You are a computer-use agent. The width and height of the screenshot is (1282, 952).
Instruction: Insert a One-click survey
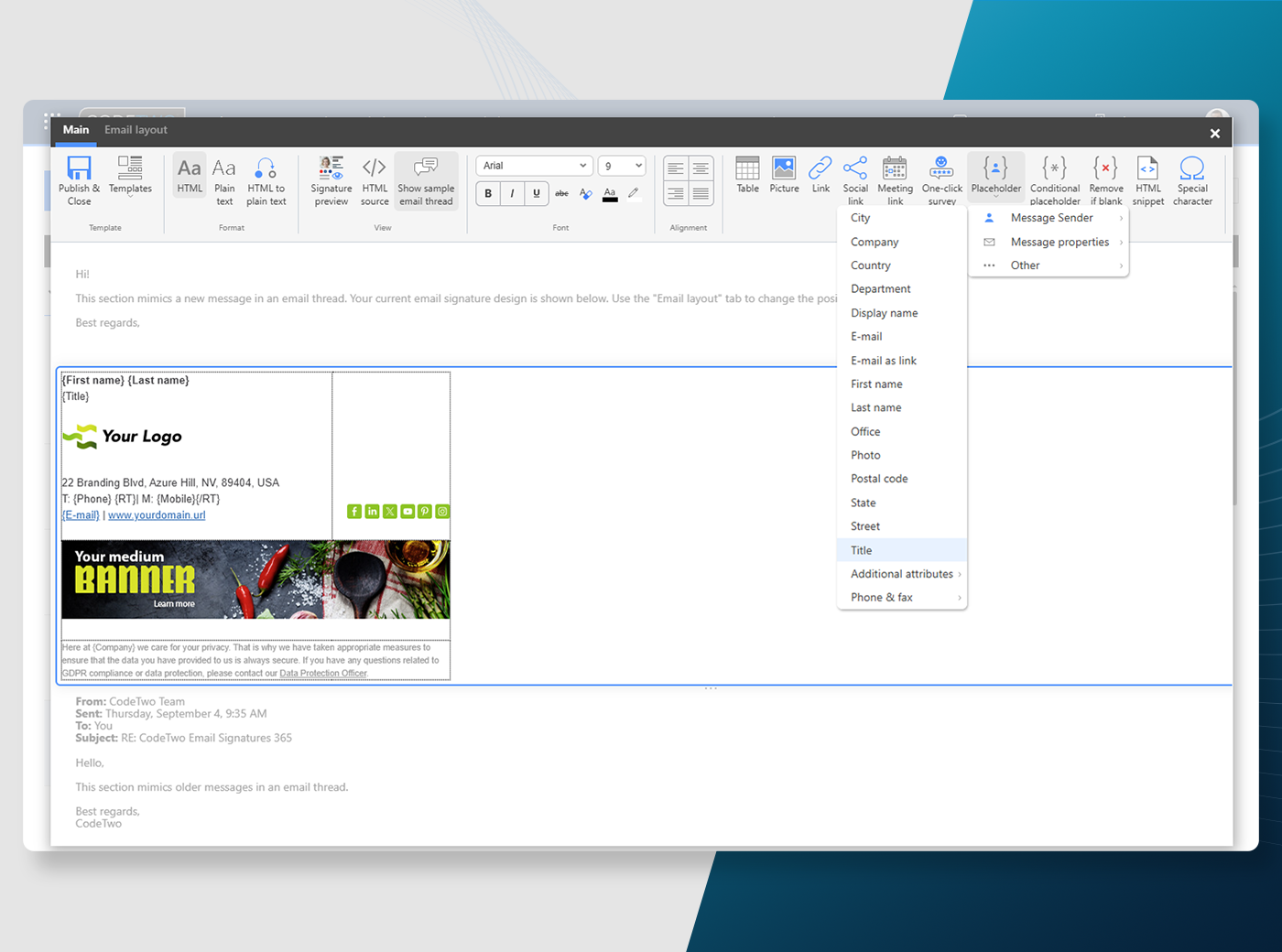(941, 181)
